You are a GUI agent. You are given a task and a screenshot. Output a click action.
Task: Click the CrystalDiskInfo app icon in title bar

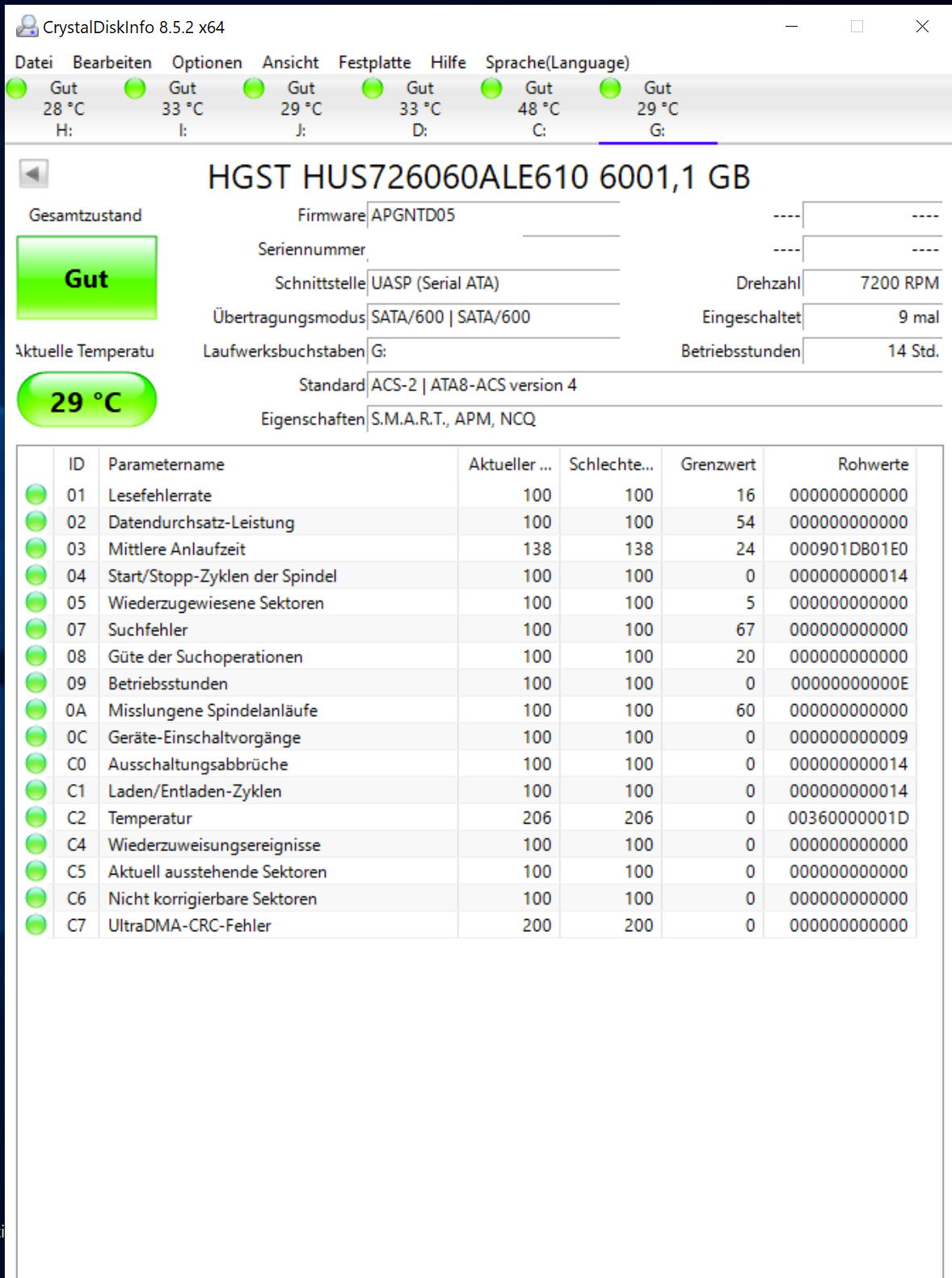pyautogui.click(x=27, y=27)
